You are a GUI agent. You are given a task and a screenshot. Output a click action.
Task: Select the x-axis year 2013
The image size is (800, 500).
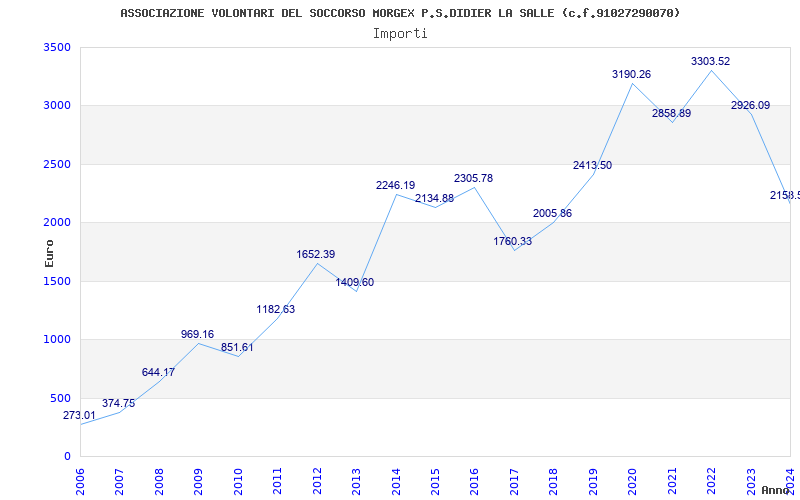click(x=356, y=482)
